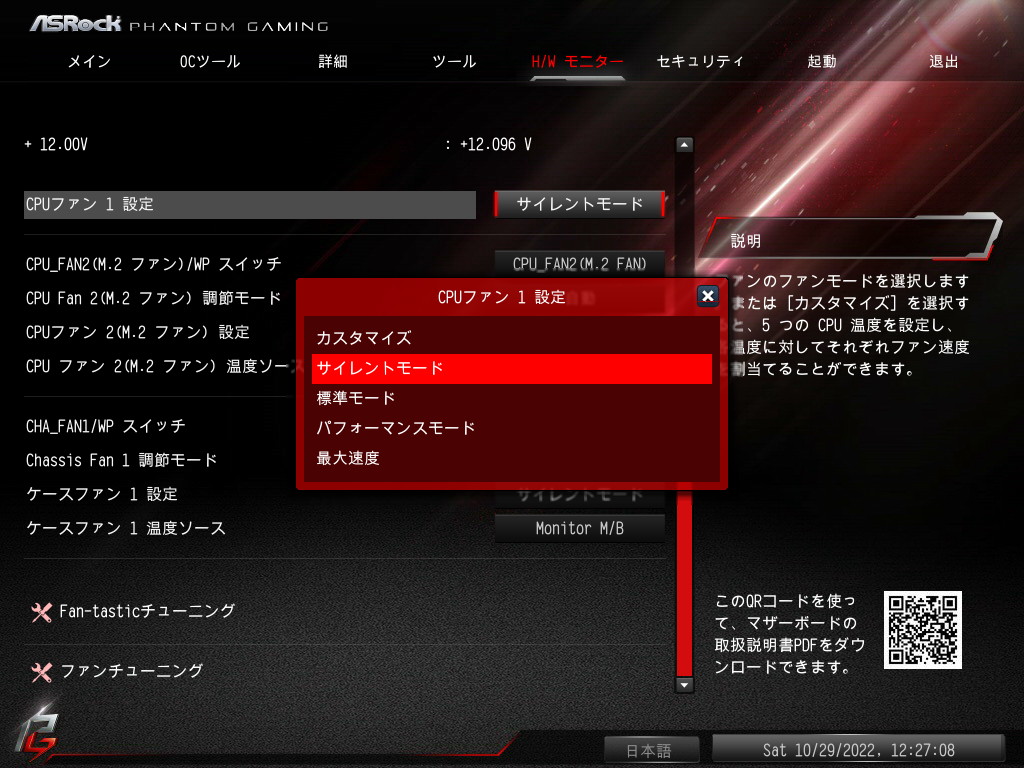
Task: Click the manual download QR code
Action: [922, 630]
